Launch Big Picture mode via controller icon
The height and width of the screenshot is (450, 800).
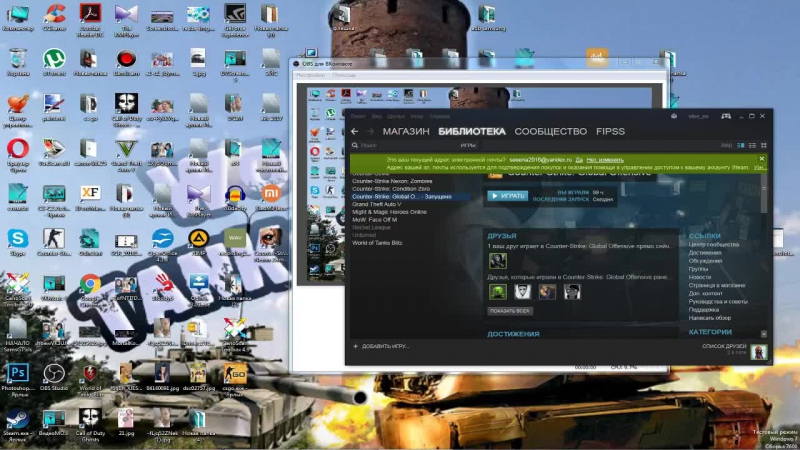726,116
